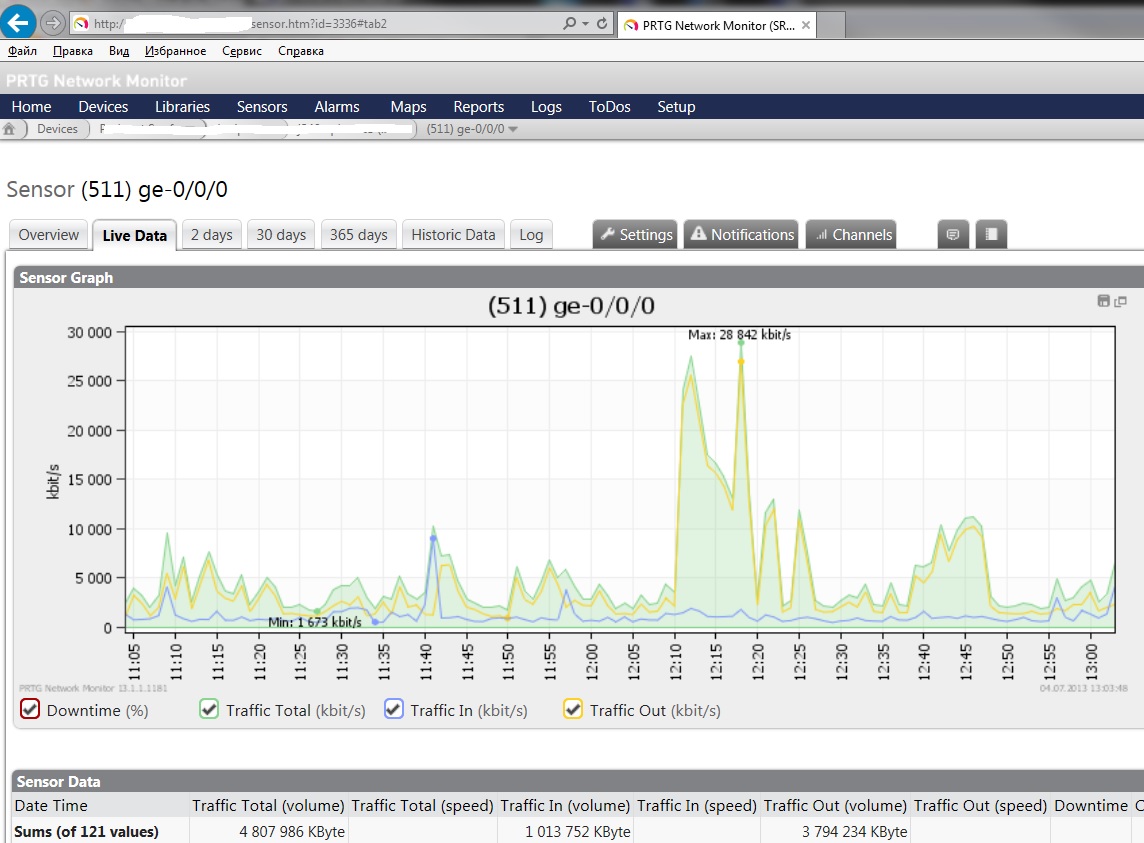Close the PRTG Network Monitor browser tab
Image resolution: width=1144 pixels, height=843 pixels.
tap(805, 25)
